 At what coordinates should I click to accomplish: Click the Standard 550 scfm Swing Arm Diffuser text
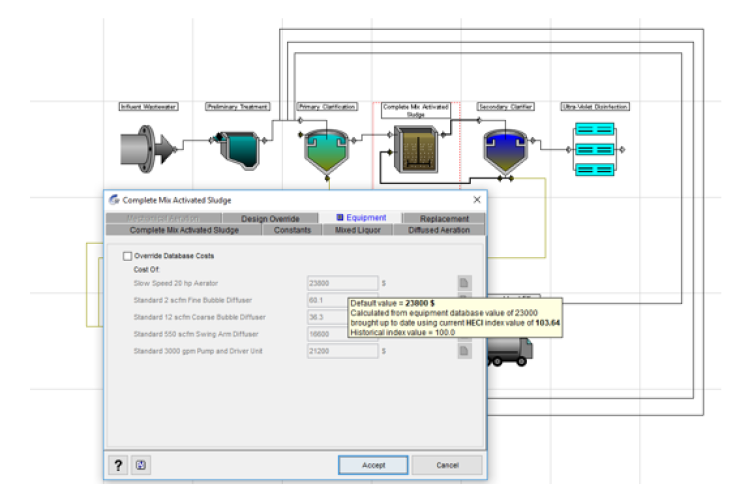[196, 334]
